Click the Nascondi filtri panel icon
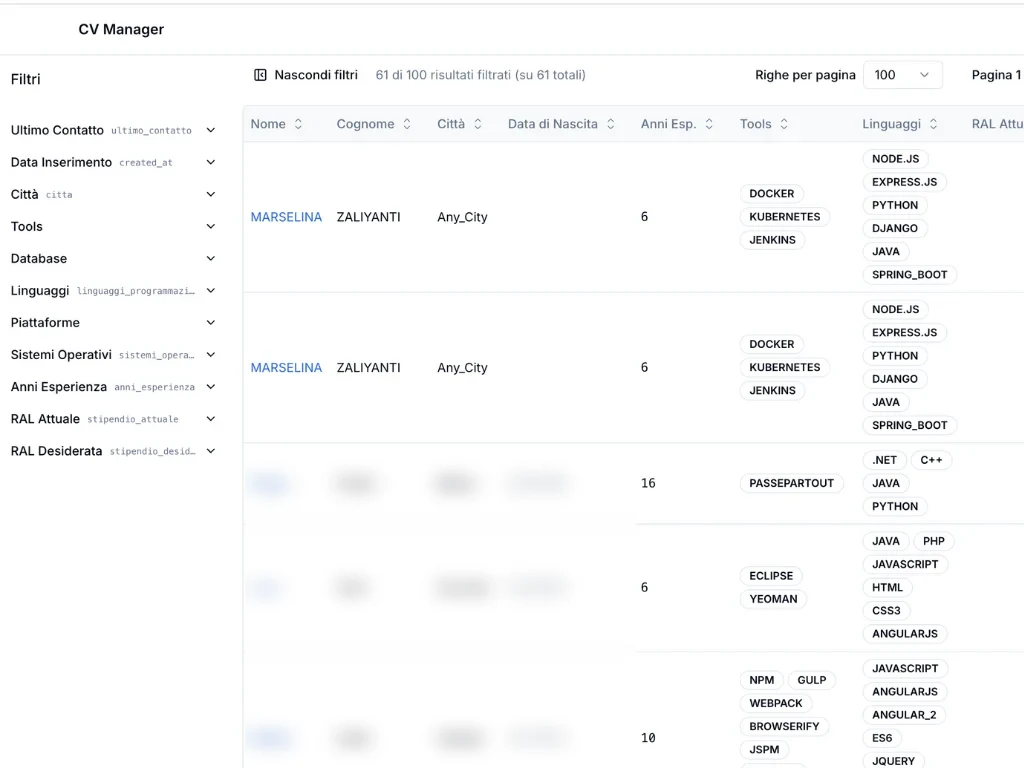This screenshot has width=1024, height=768. point(260,75)
